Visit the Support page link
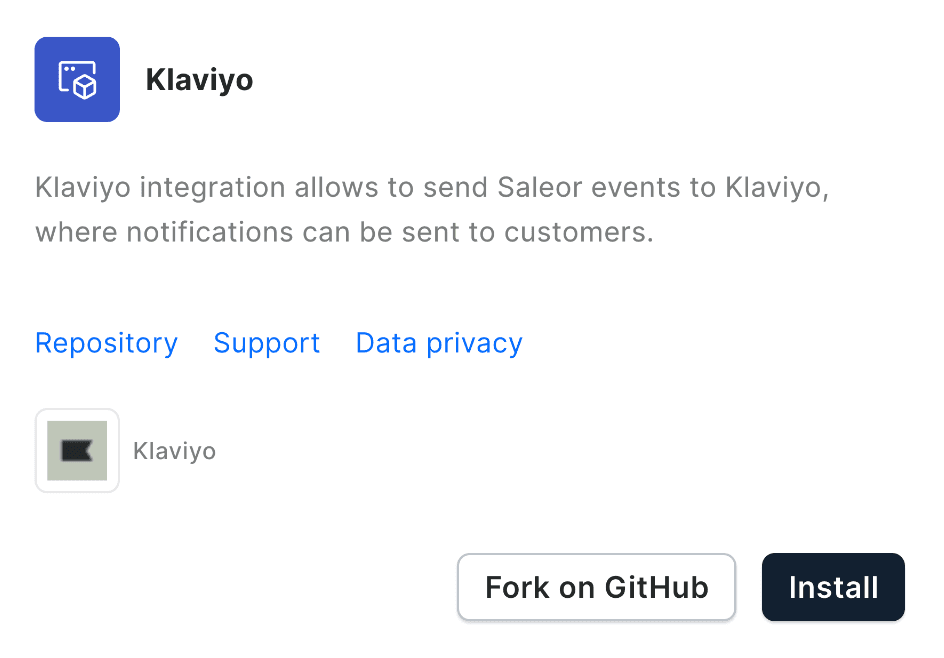Screen dimensions: 944x658 pyautogui.click(x=266, y=343)
